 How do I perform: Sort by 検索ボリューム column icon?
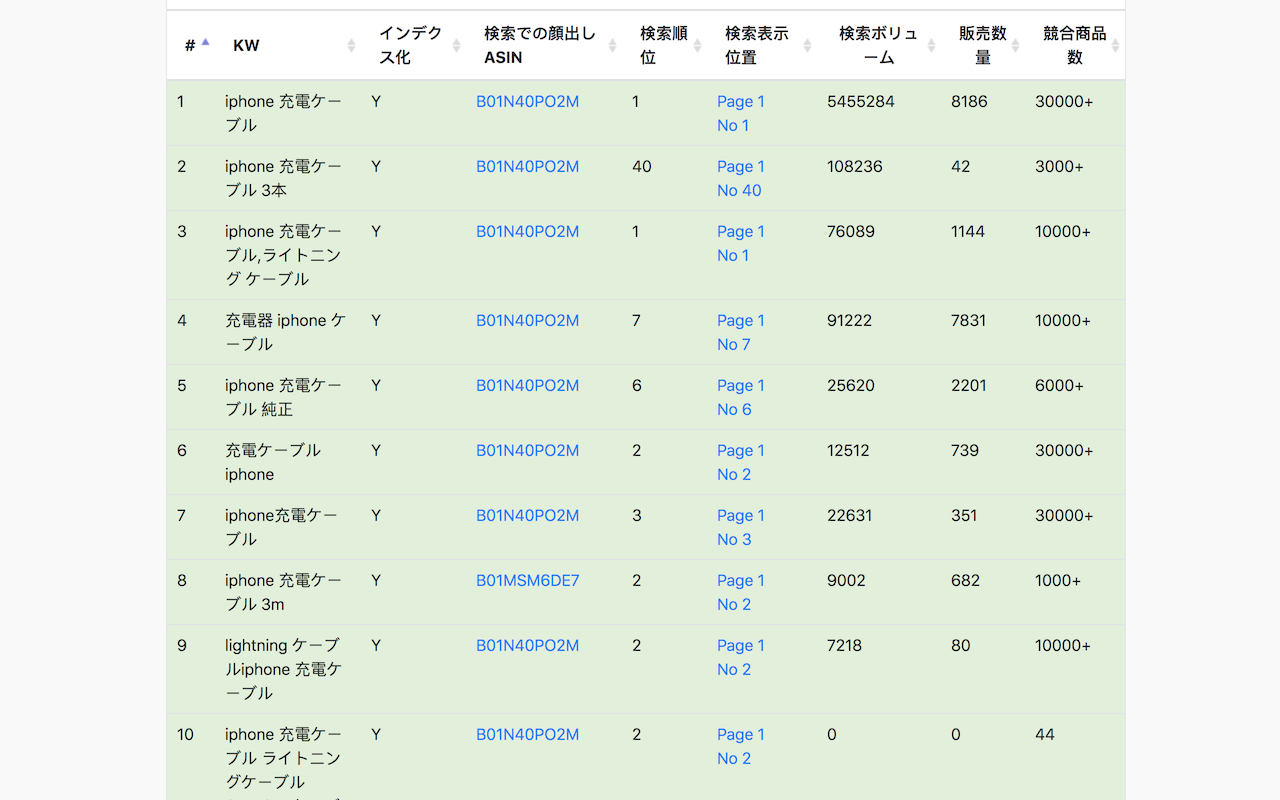(x=931, y=45)
